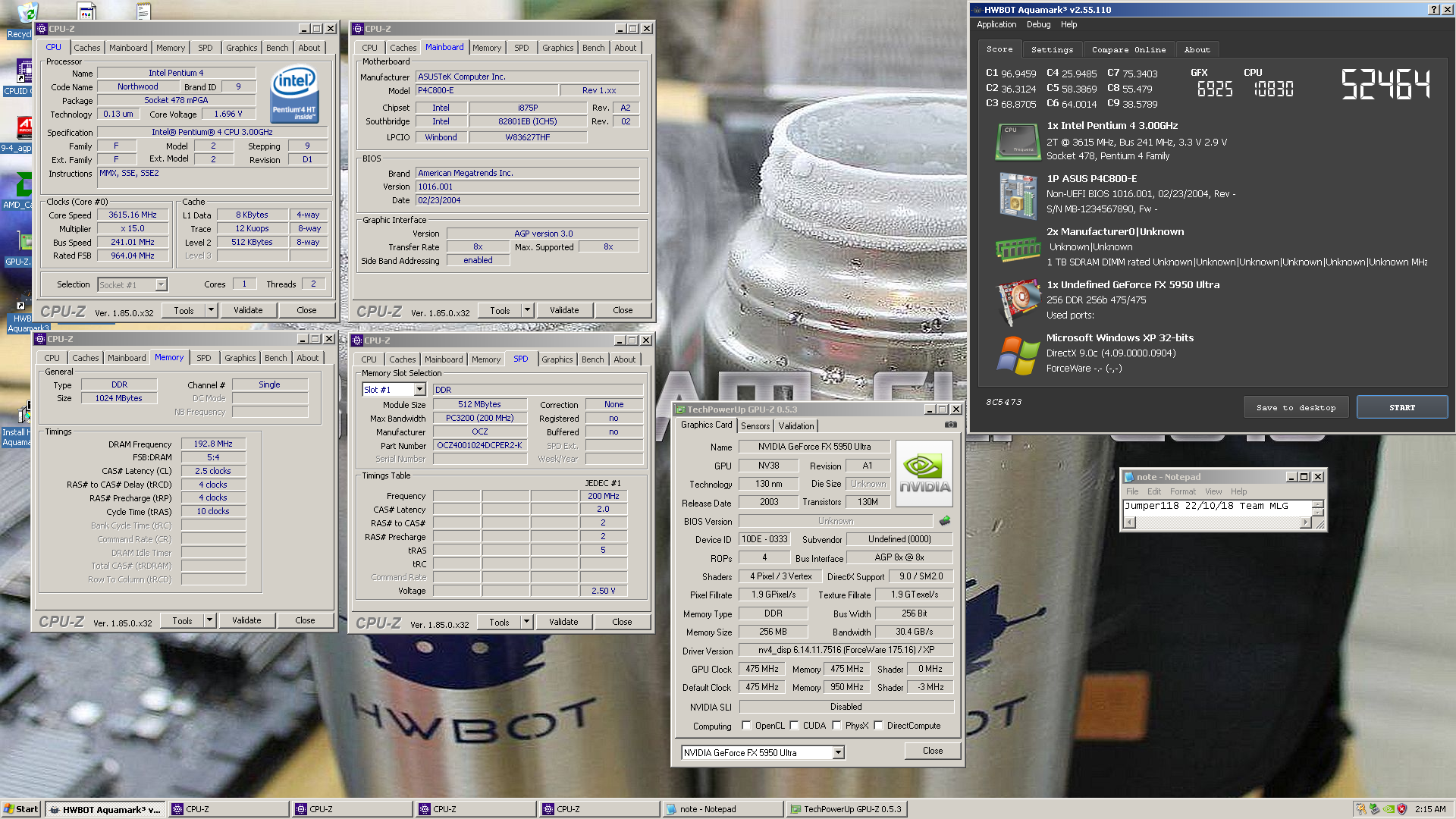Image resolution: width=1456 pixels, height=819 pixels.
Task: Click the red shield tray icon
Action: click(x=1401, y=809)
